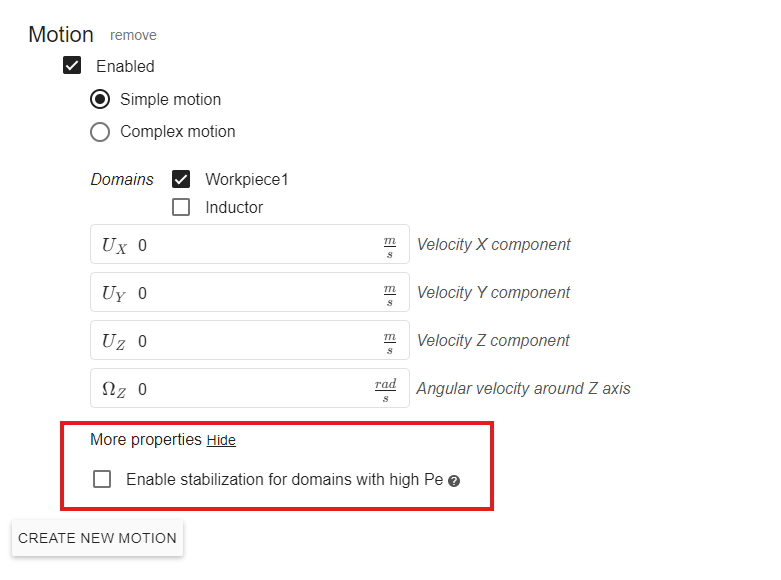Choose the Complex motion radio button
781x580 pixels.
[x=100, y=131]
